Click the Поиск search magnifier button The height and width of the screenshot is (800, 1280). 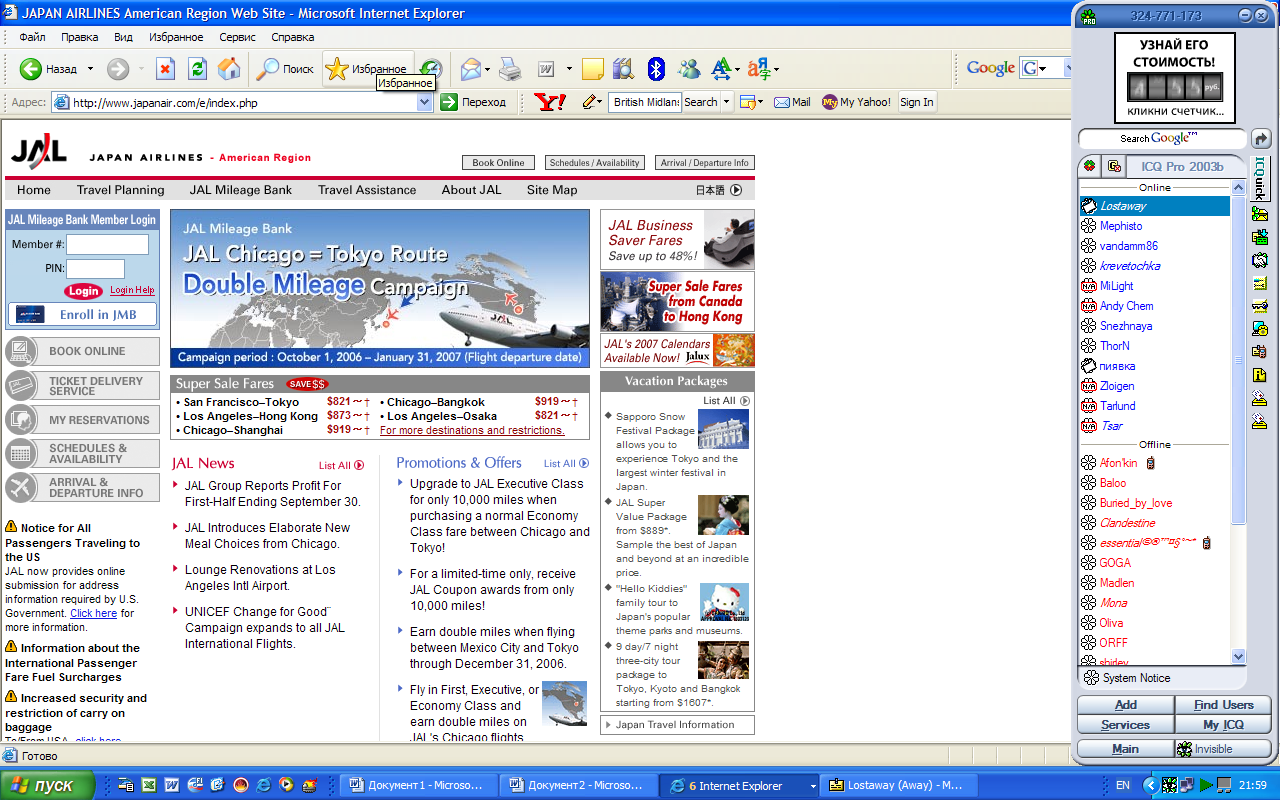pos(286,69)
